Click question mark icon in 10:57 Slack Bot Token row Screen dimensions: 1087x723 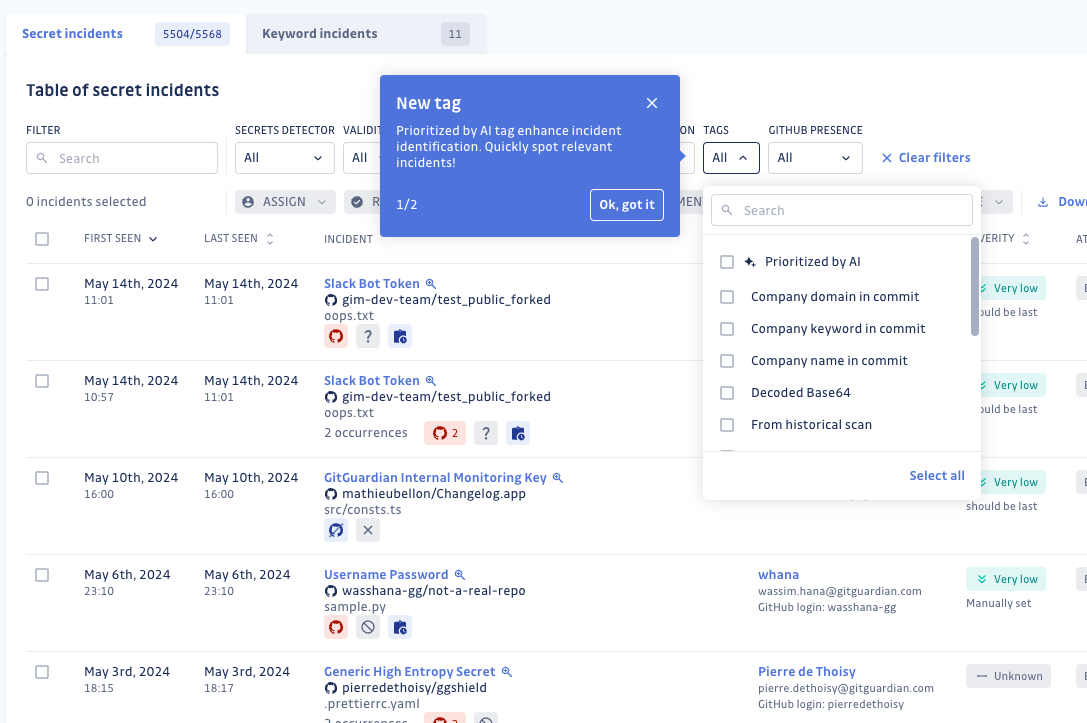click(x=486, y=433)
